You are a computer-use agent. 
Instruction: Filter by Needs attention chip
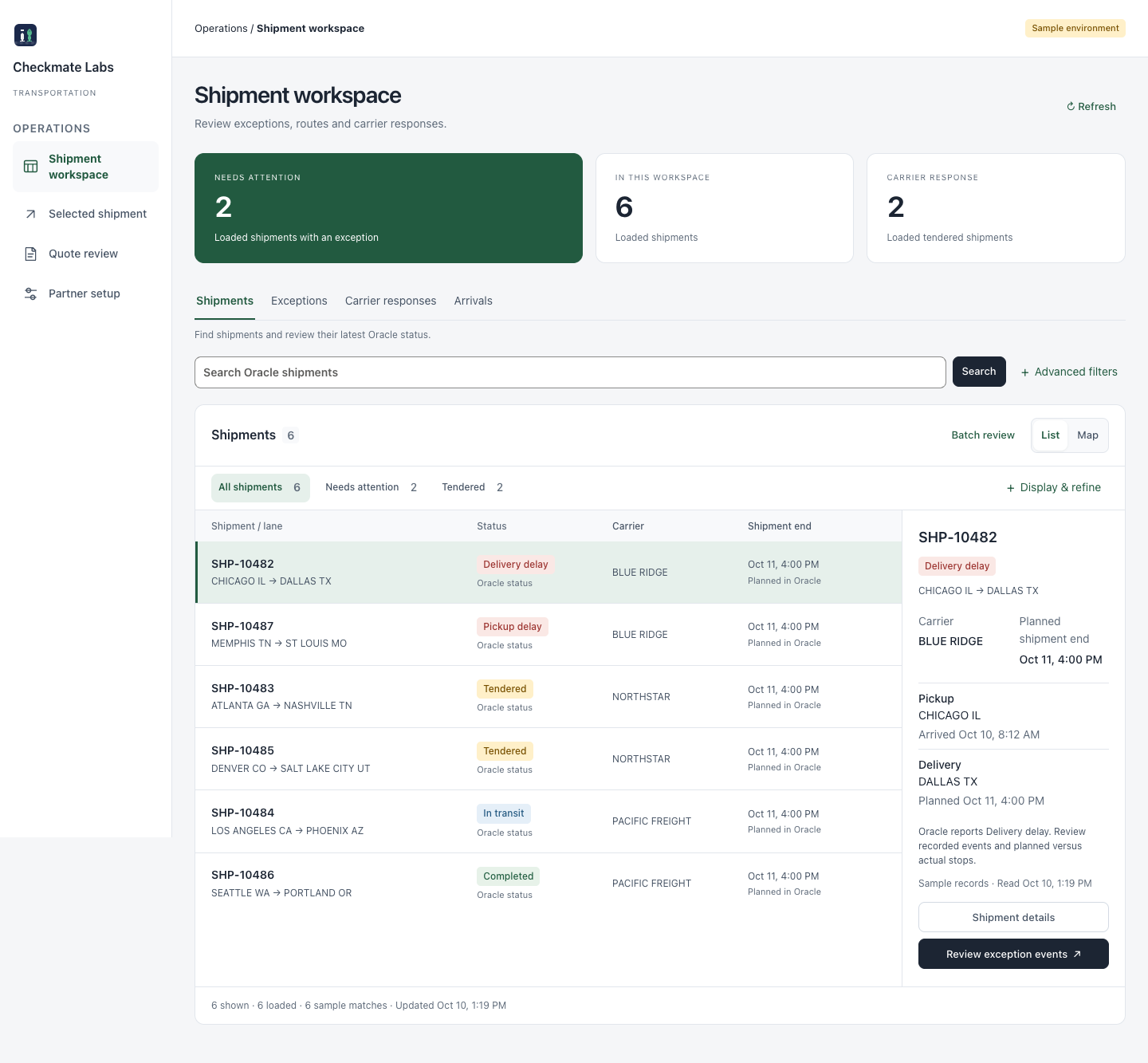coord(372,487)
